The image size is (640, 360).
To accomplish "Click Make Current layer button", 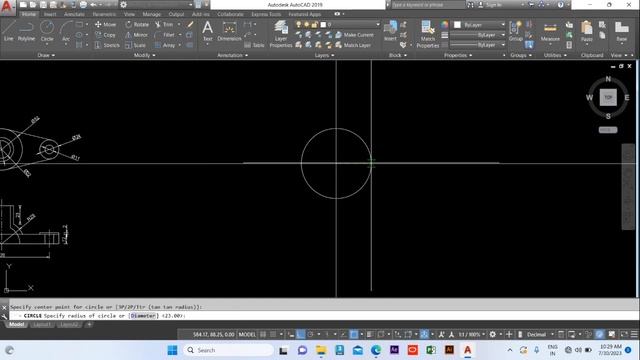I will 354,35.
